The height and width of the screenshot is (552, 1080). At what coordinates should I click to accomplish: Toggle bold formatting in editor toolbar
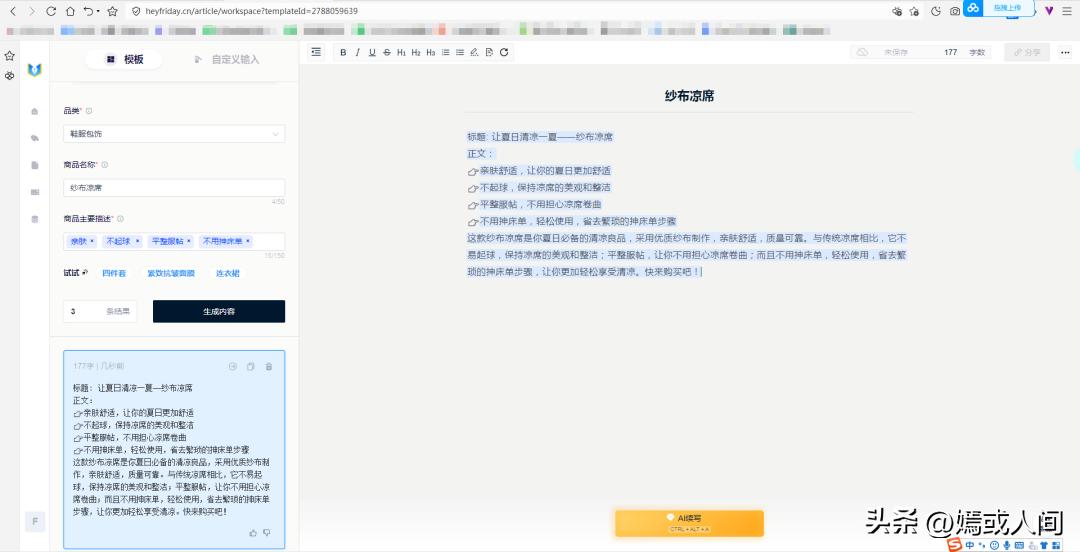tap(343, 52)
